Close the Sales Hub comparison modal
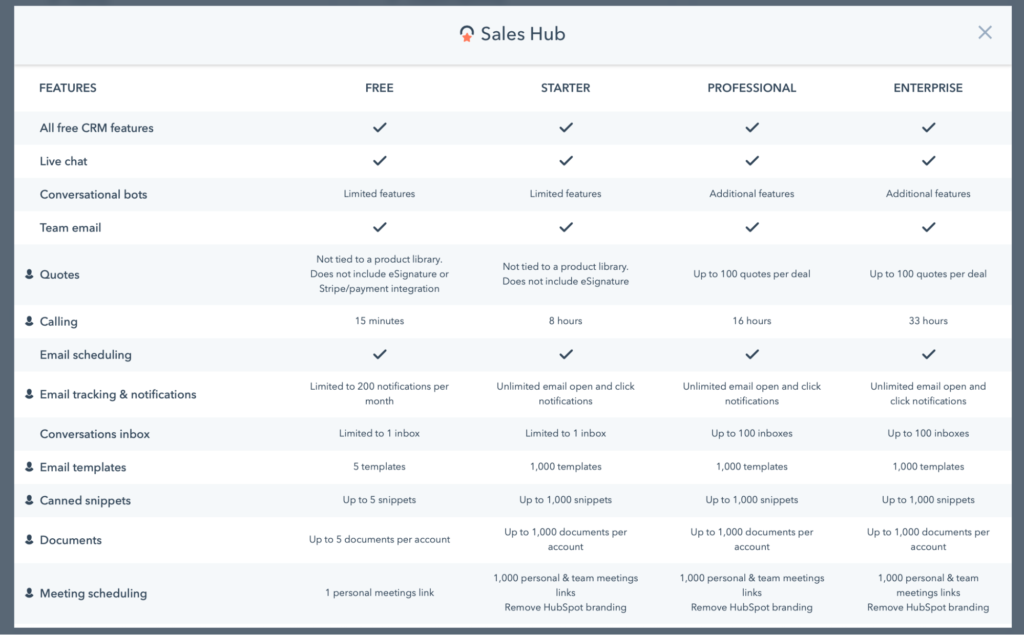This screenshot has height=635, width=1024. tap(985, 33)
